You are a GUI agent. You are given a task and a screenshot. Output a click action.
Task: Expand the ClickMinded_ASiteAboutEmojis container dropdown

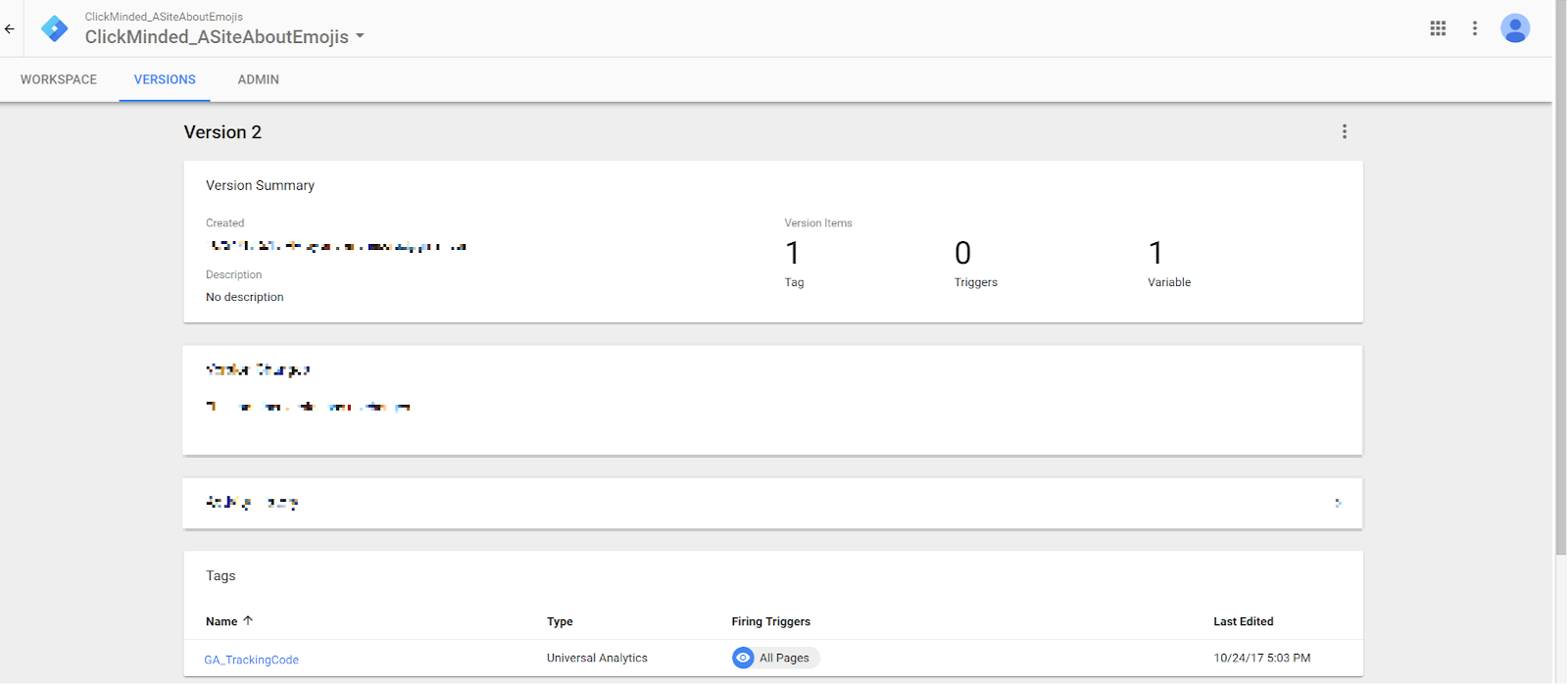click(360, 36)
